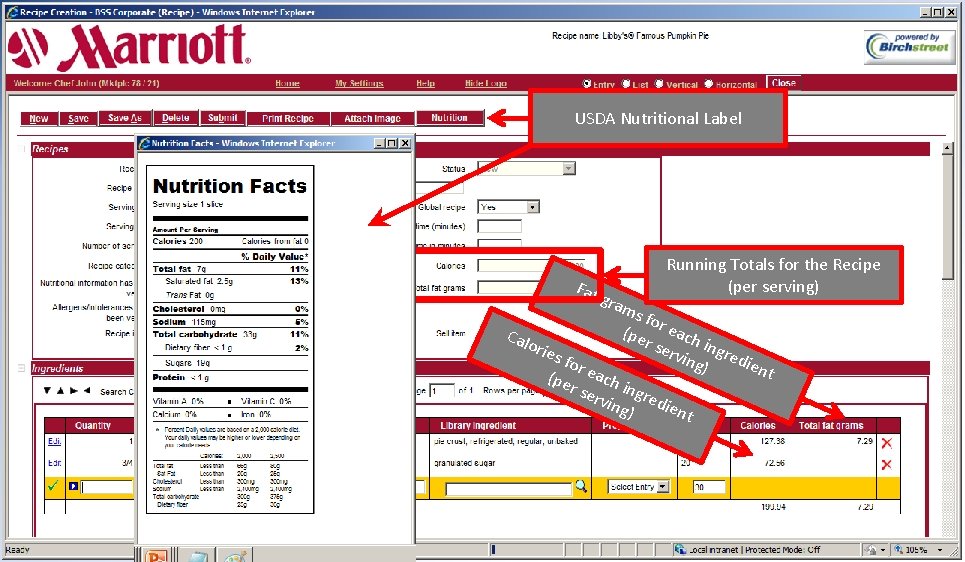
Task: Click pie crust, refrigerated ingredient text
Action: point(505,441)
